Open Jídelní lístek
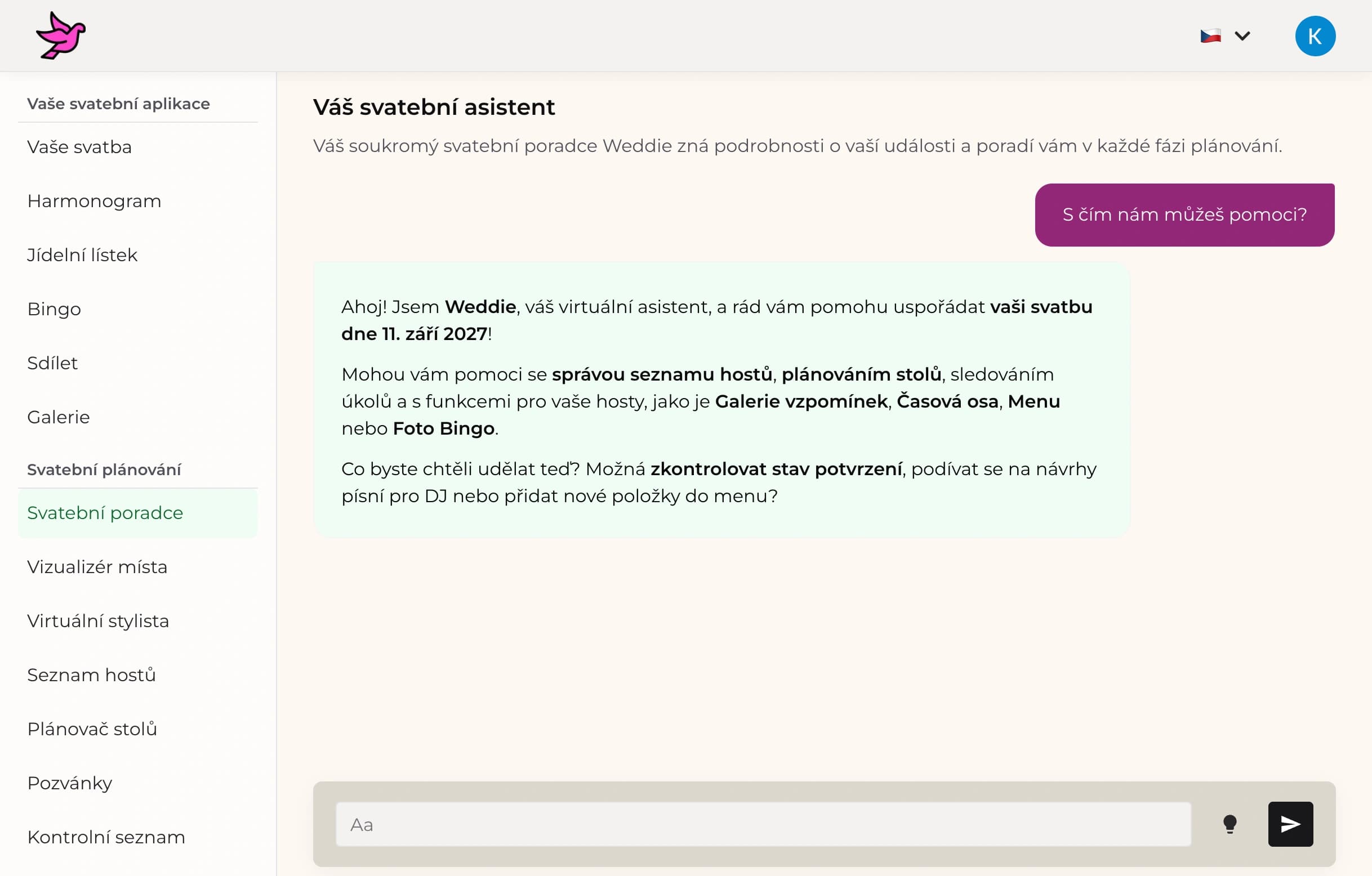The height and width of the screenshot is (876, 1372). [82, 254]
